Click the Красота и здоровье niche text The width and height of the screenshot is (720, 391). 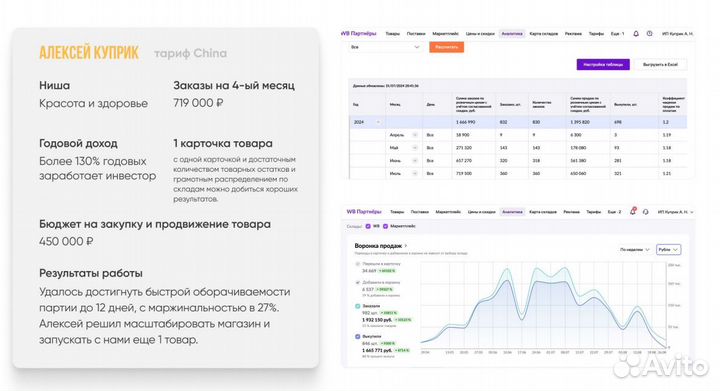93,103
